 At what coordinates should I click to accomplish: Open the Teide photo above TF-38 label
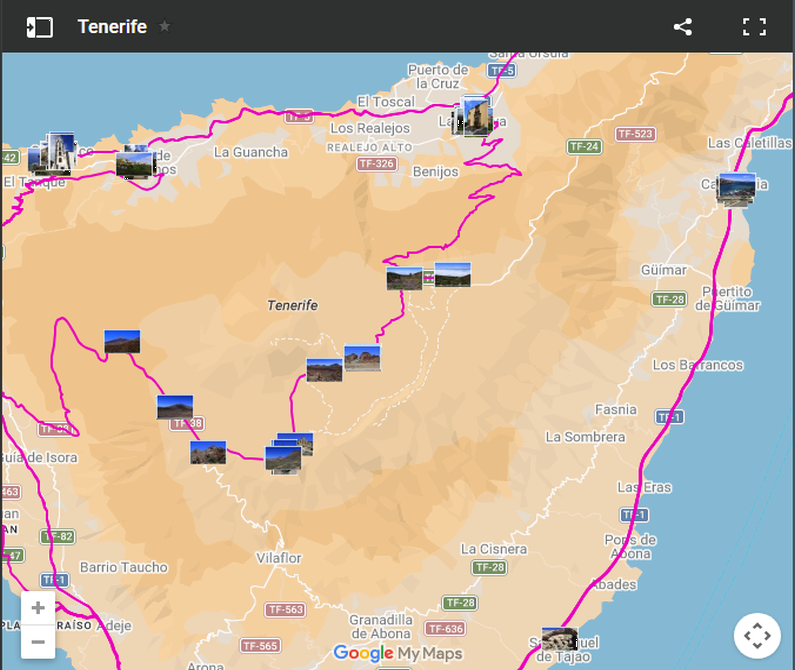point(174,407)
